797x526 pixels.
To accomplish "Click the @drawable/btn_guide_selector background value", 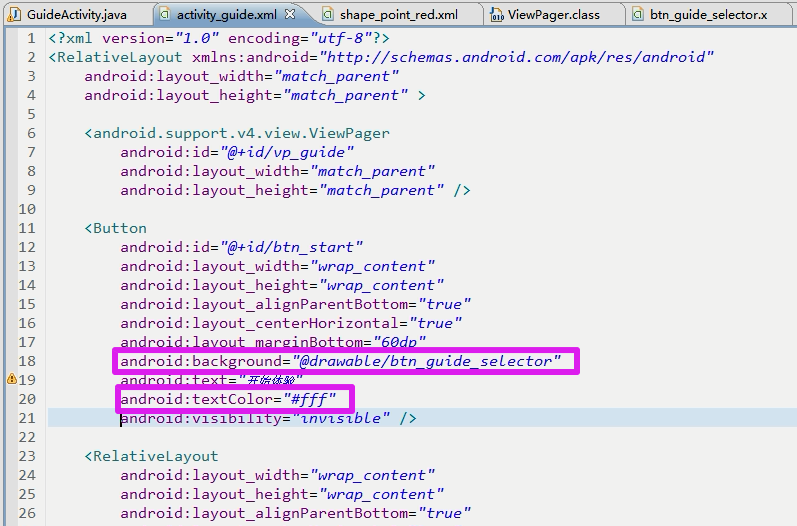I will [432, 361].
